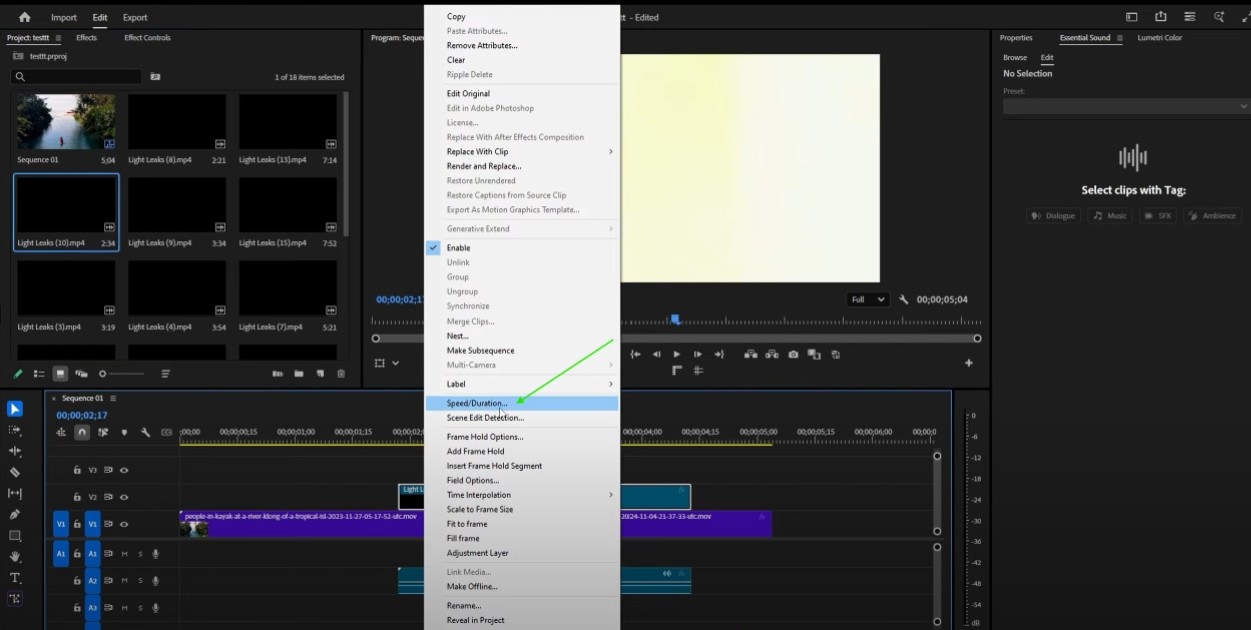Viewport: 1251px width, 630px height.
Task: Expand the Label submenu
Action: (520, 384)
